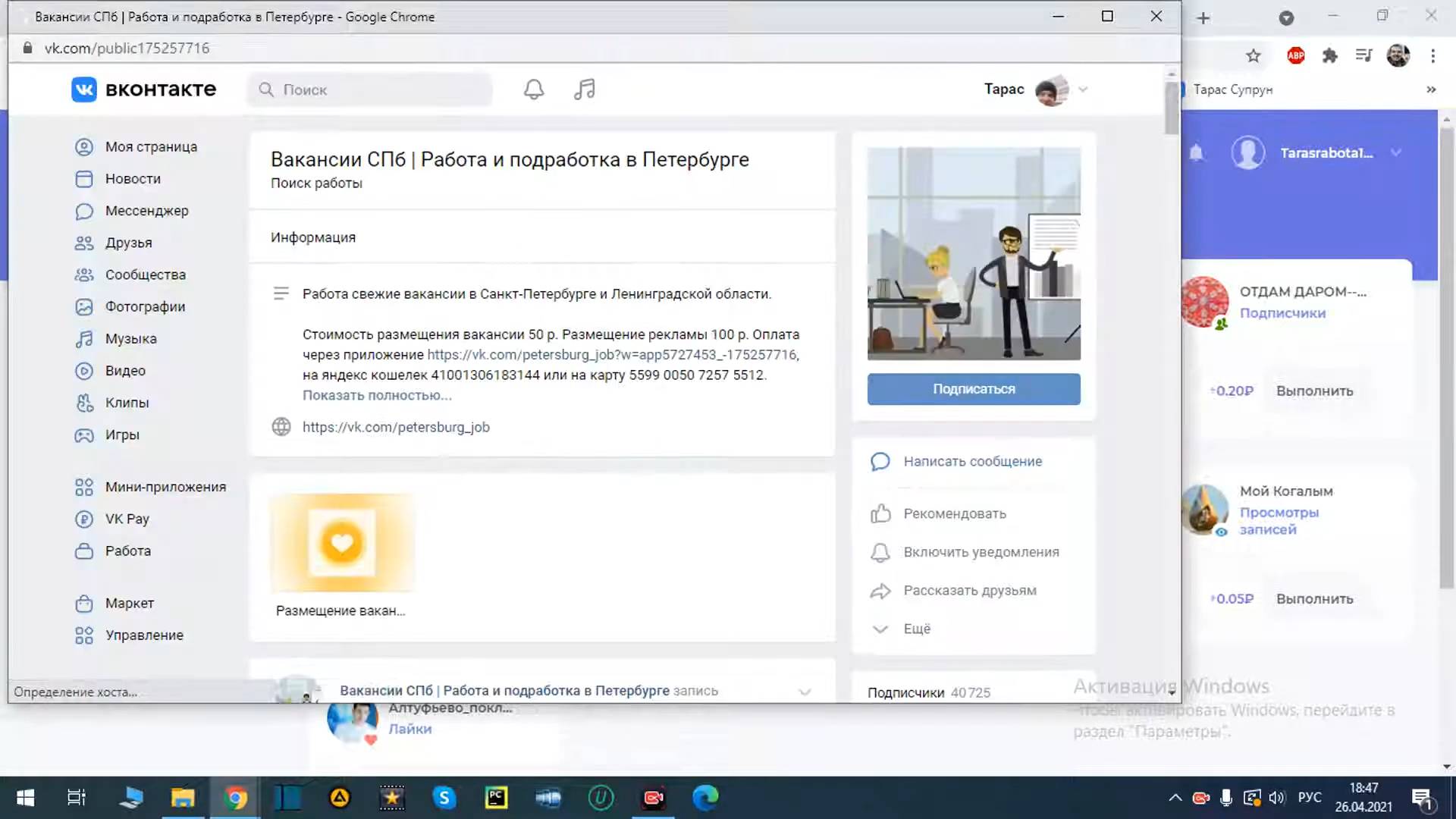Image resolution: width=1456 pixels, height=819 pixels.
Task: Toggle Включить уведомления for this community
Action: (x=981, y=552)
